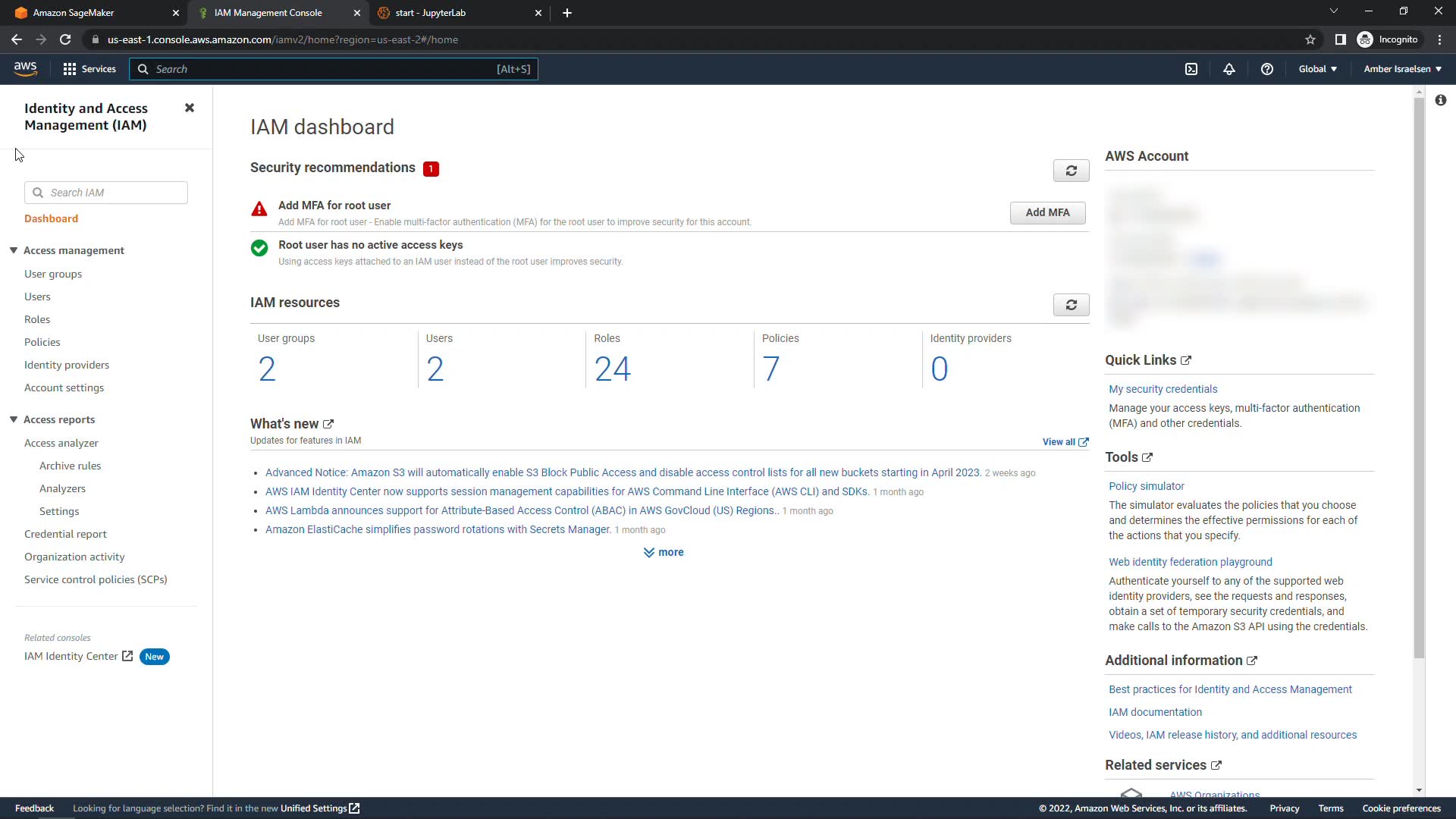Screen dimensions: 1456x819
Task: Open the Policy simulator link
Action: point(1146,486)
